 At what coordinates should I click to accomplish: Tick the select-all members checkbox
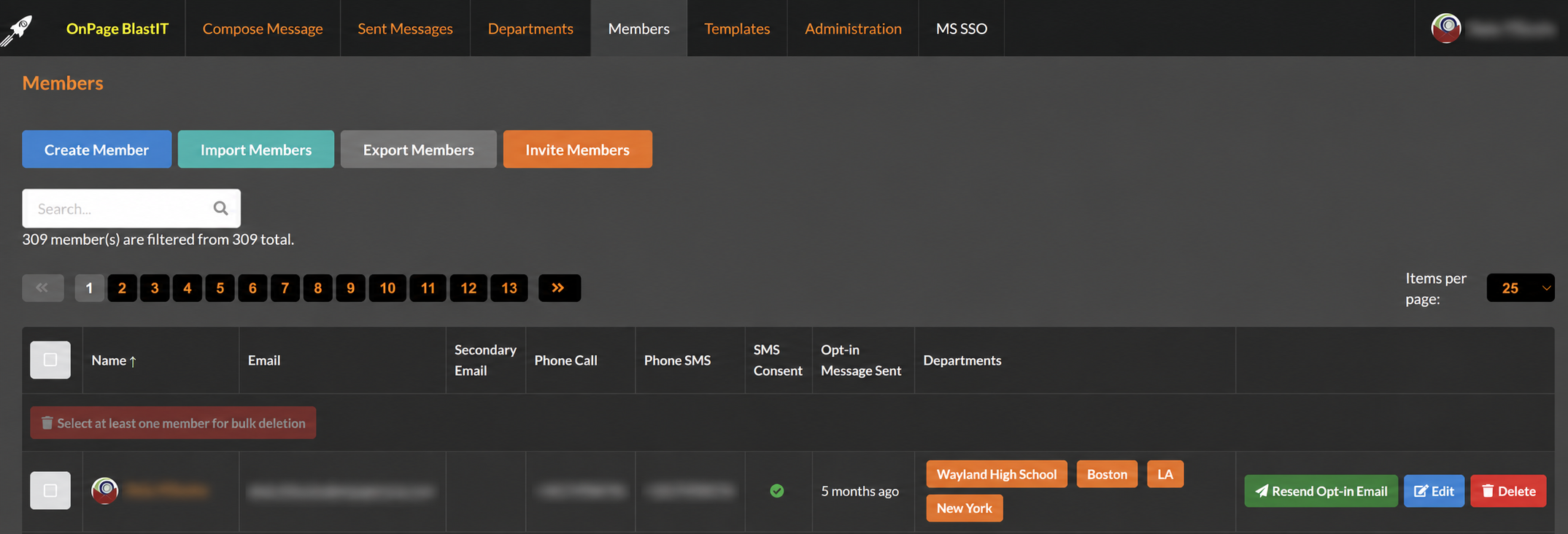click(x=50, y=360)
